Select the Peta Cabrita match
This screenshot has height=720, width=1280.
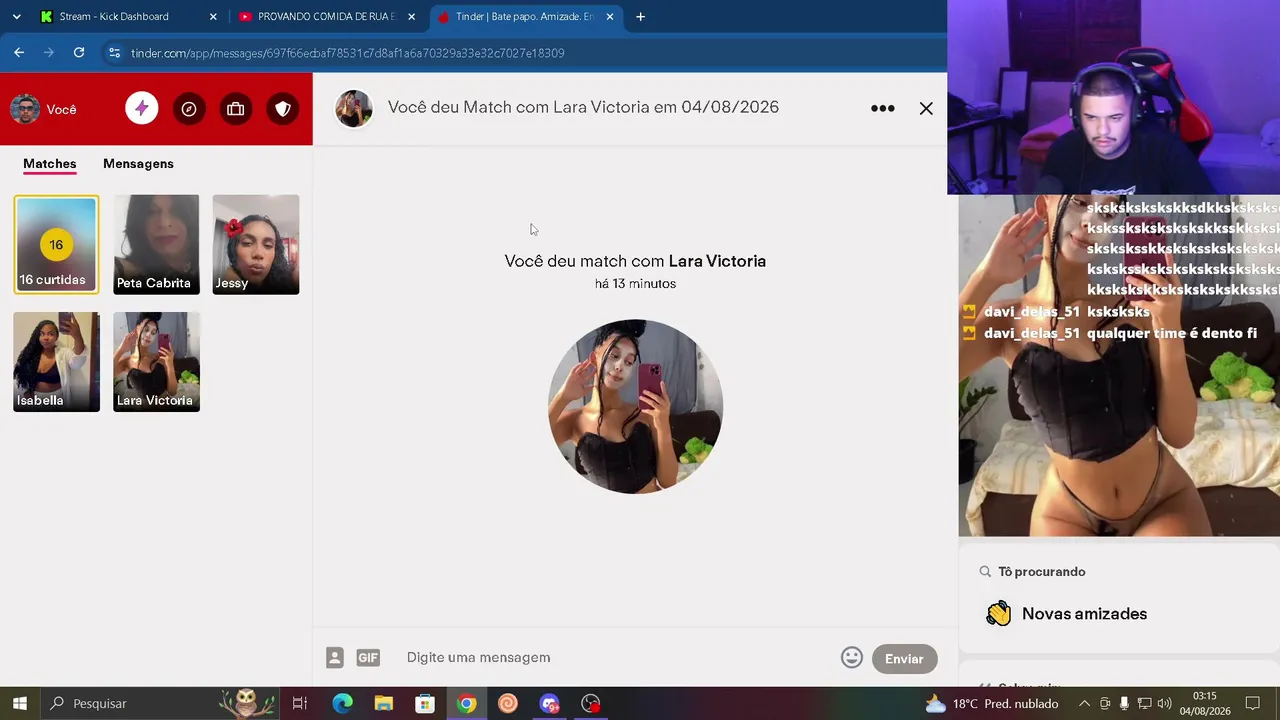156,244
